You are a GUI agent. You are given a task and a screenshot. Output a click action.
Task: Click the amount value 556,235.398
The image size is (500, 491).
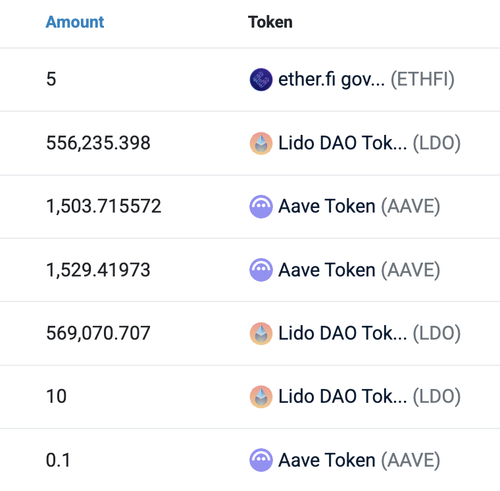click(98, 143)
